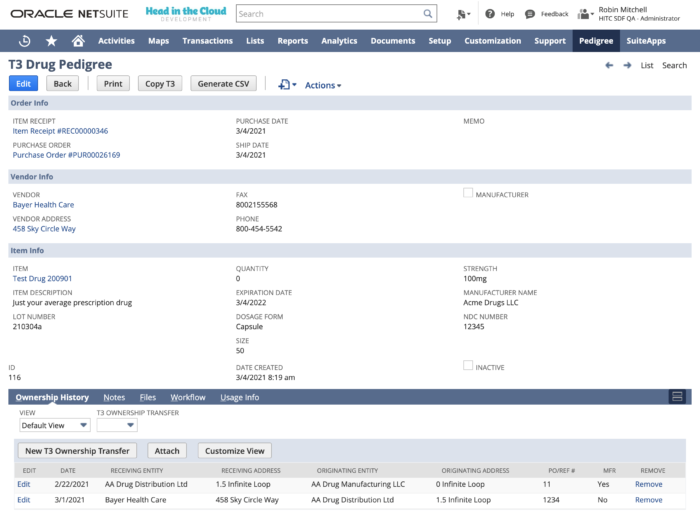Click the Customize View button
The image size is (700, 522).
235,451
